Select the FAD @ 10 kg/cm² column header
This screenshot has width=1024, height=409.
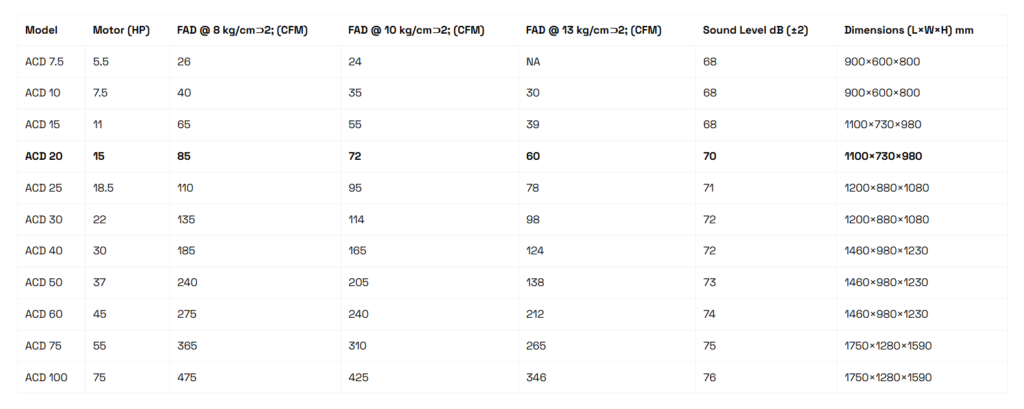pyautogui.click(x=416, y=31)
